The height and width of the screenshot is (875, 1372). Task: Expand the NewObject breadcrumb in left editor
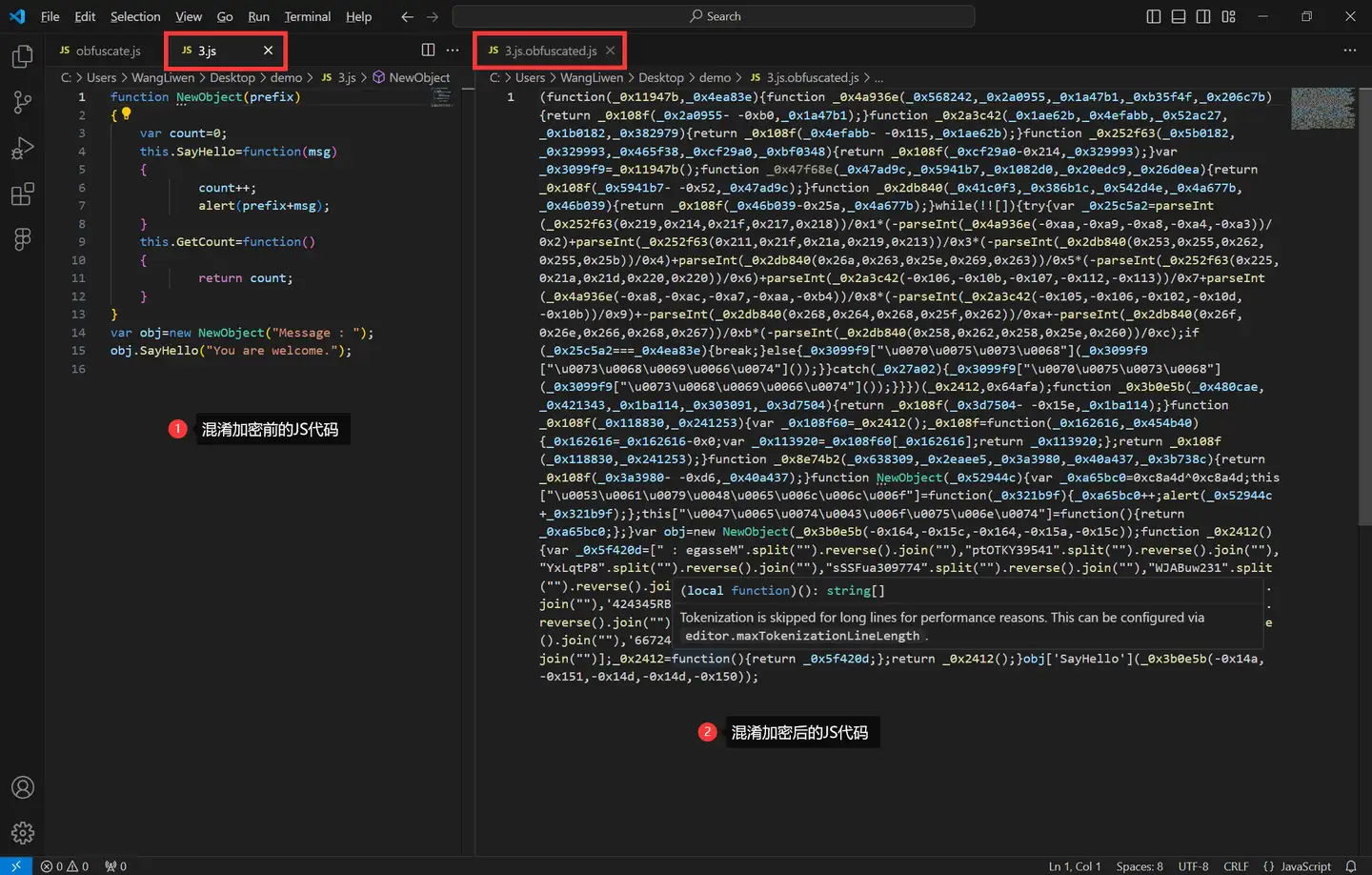[411, 77]
